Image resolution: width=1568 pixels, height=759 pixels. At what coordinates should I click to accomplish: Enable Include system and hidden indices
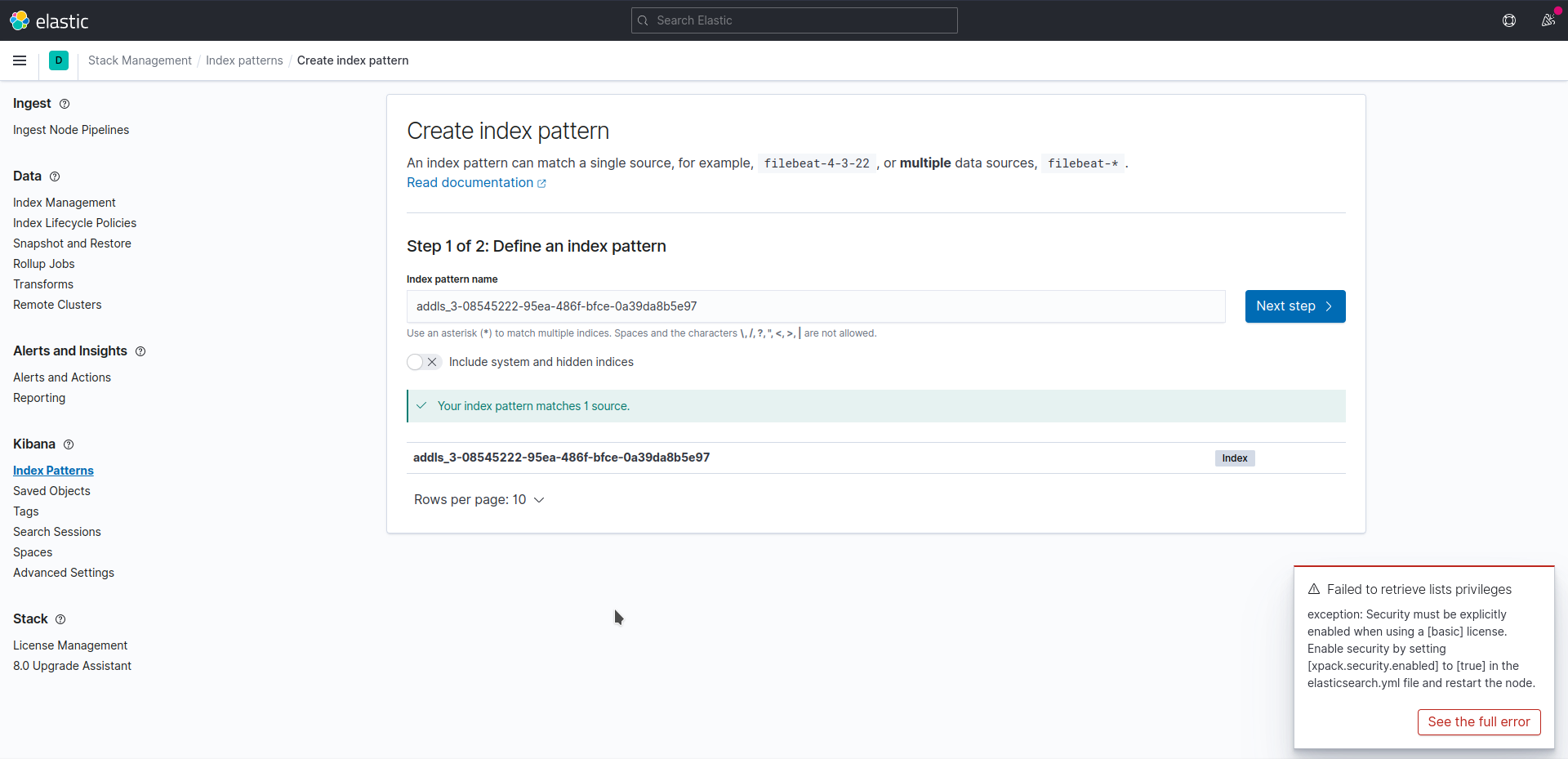[x=423, y=362]
